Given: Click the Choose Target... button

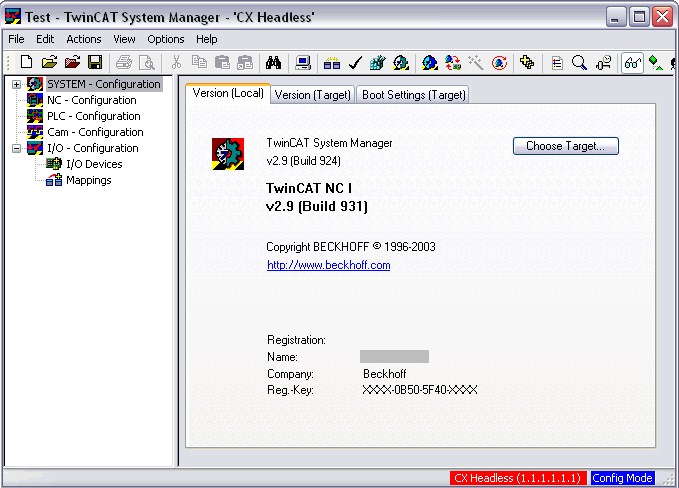Looking at the screenshot, I should coord(566,146).
